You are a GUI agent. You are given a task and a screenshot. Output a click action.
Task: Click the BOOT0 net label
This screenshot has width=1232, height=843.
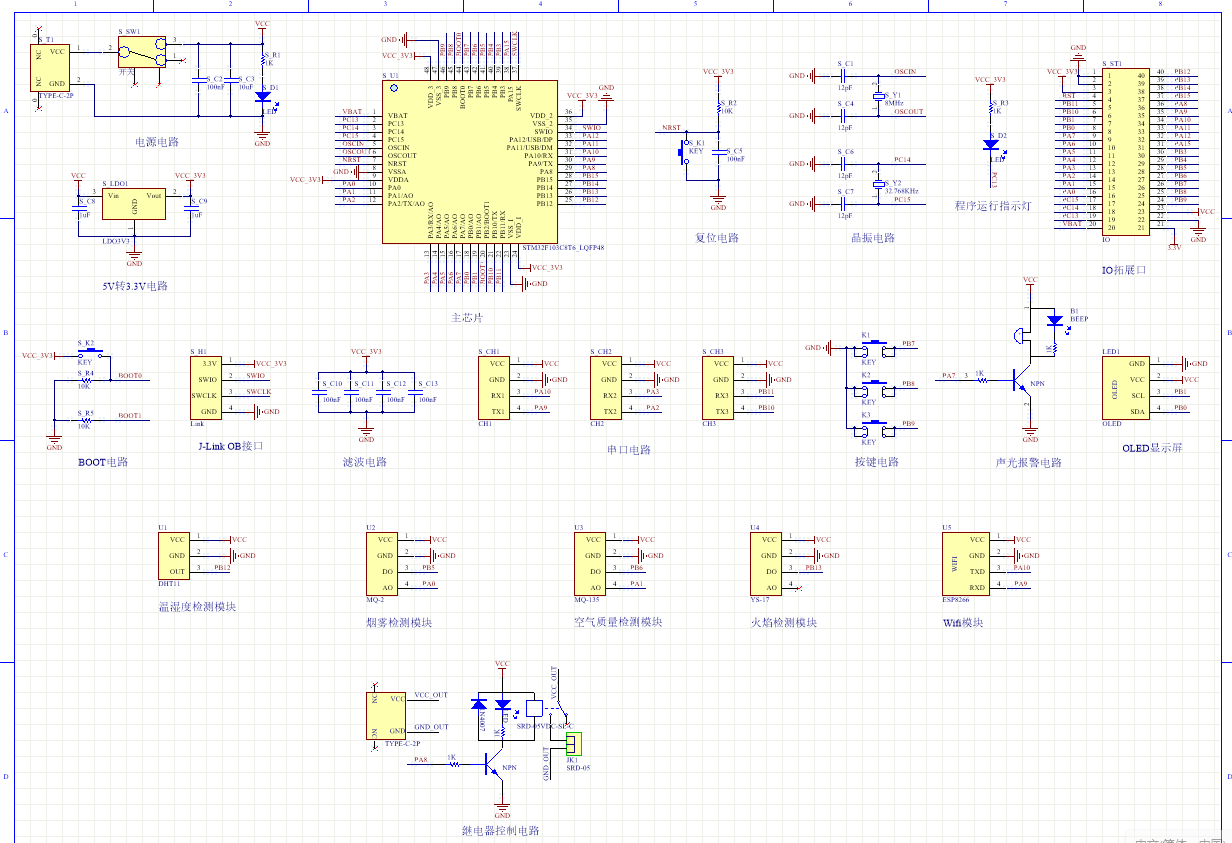pyautogui.click(x=130, y=376)
